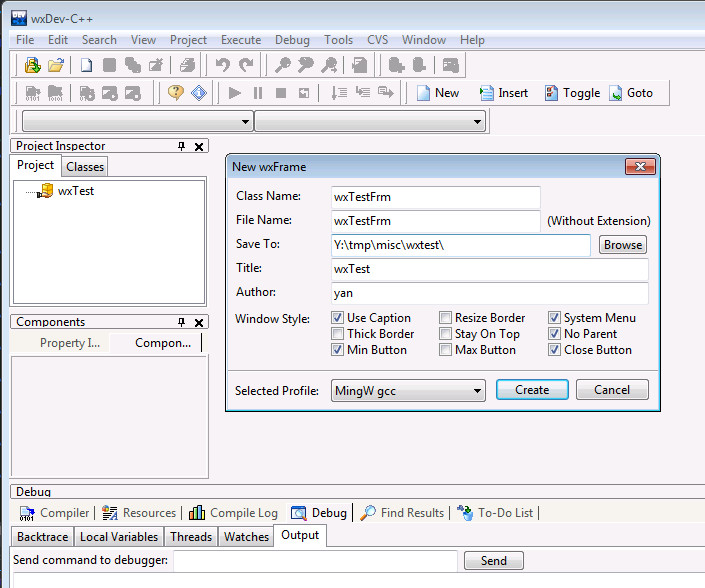The height and width of the screenshot is (588, 705).
Task: Click the blue About info diamond icon
Action: [x=199, y=93]
